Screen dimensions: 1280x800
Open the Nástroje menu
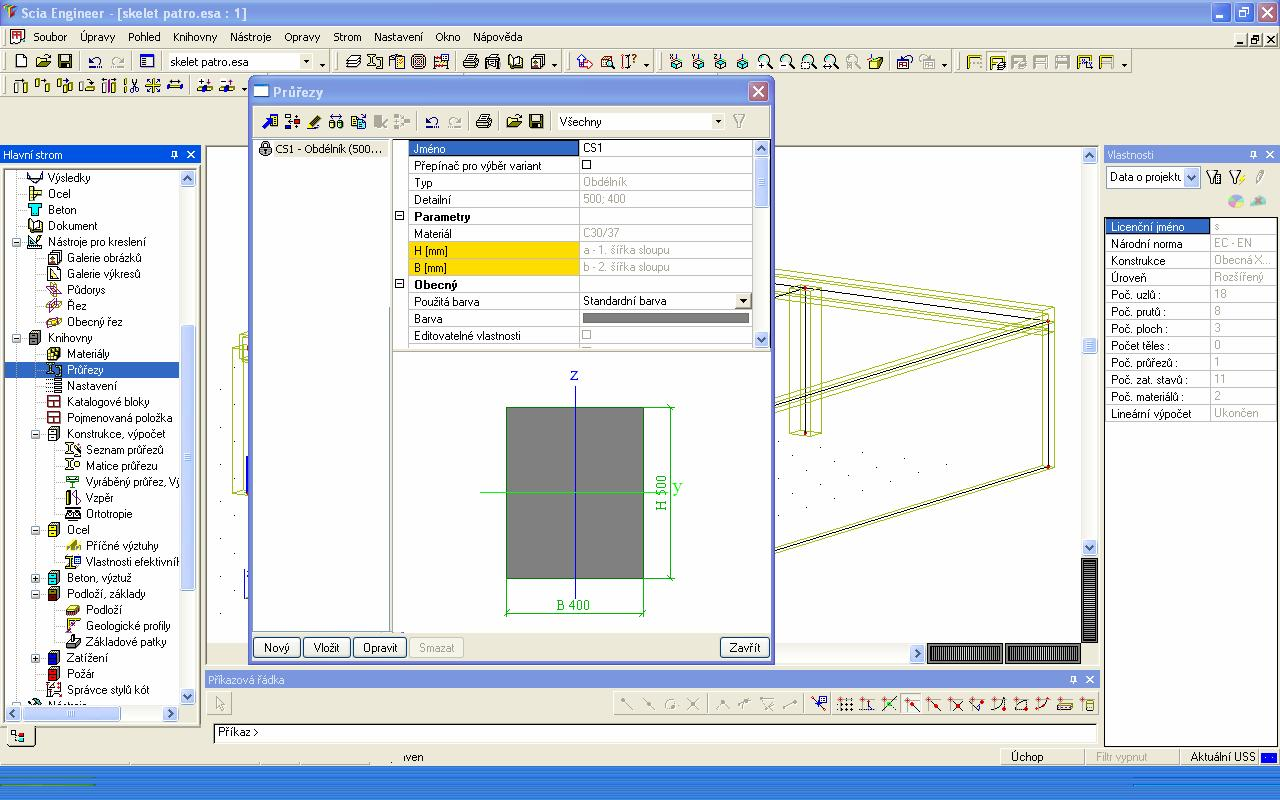point(250,37)
